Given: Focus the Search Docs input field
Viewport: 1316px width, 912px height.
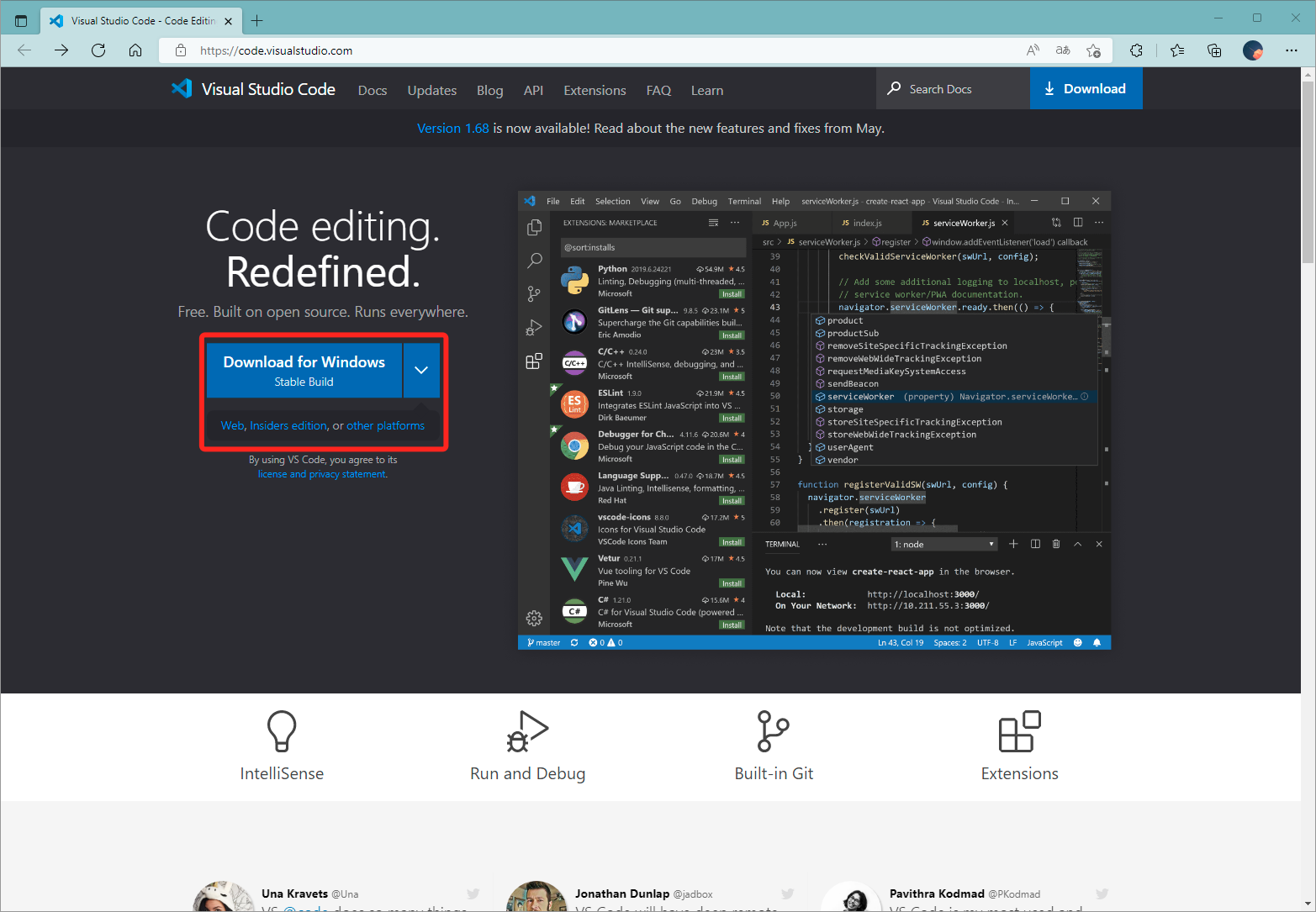Looking at the screenshot, I should point(954,88).
